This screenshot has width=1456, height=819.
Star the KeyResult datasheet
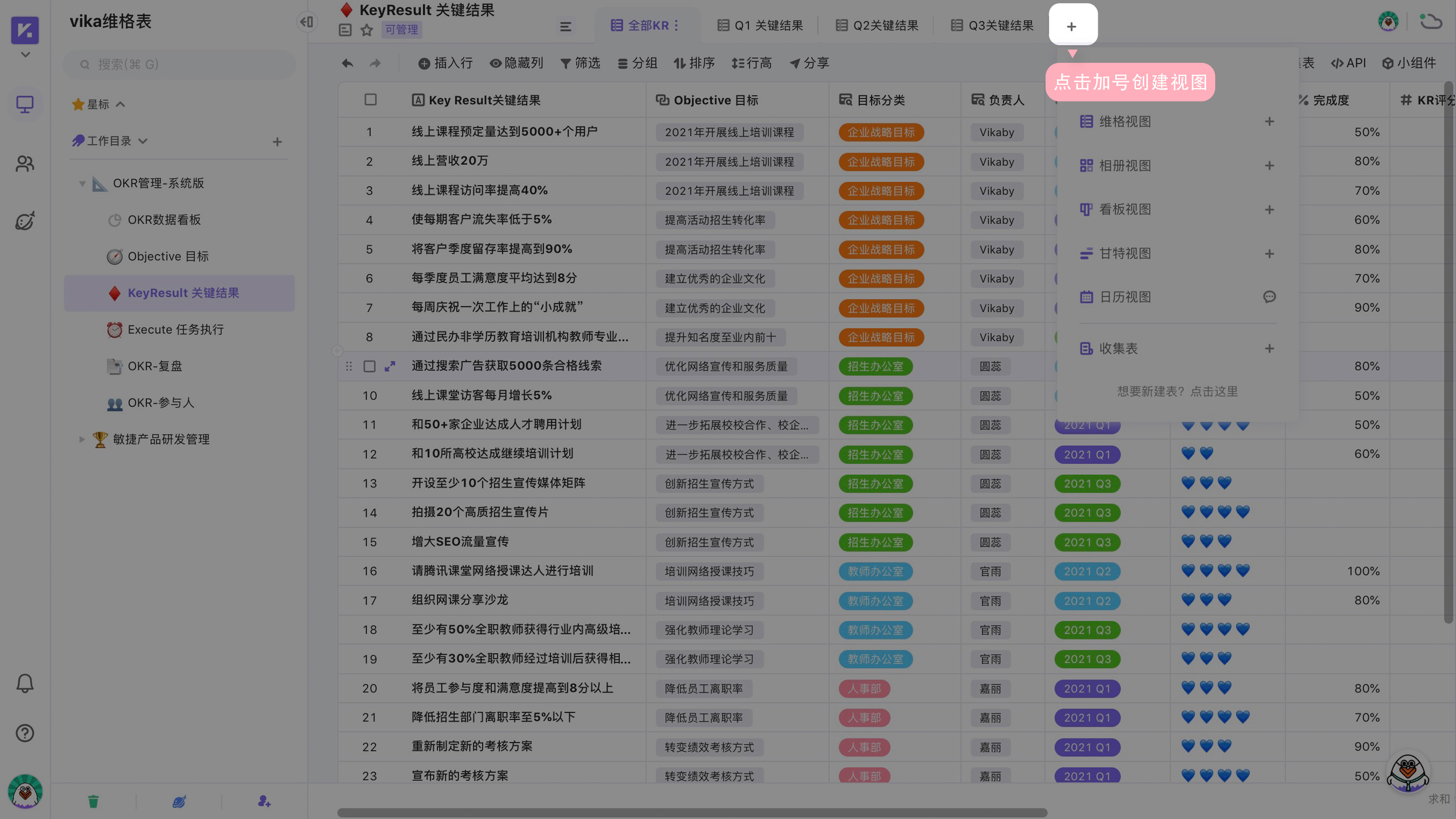point(367,30)
